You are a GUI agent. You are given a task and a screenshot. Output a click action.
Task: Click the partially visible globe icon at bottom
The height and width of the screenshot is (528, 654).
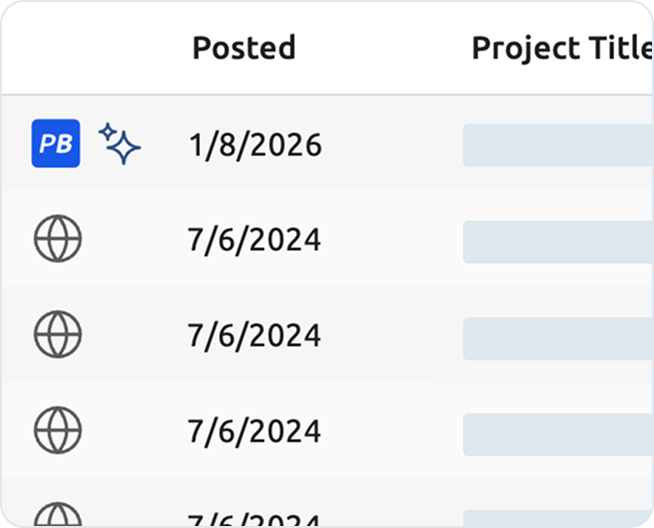click(x=58, y=514)
